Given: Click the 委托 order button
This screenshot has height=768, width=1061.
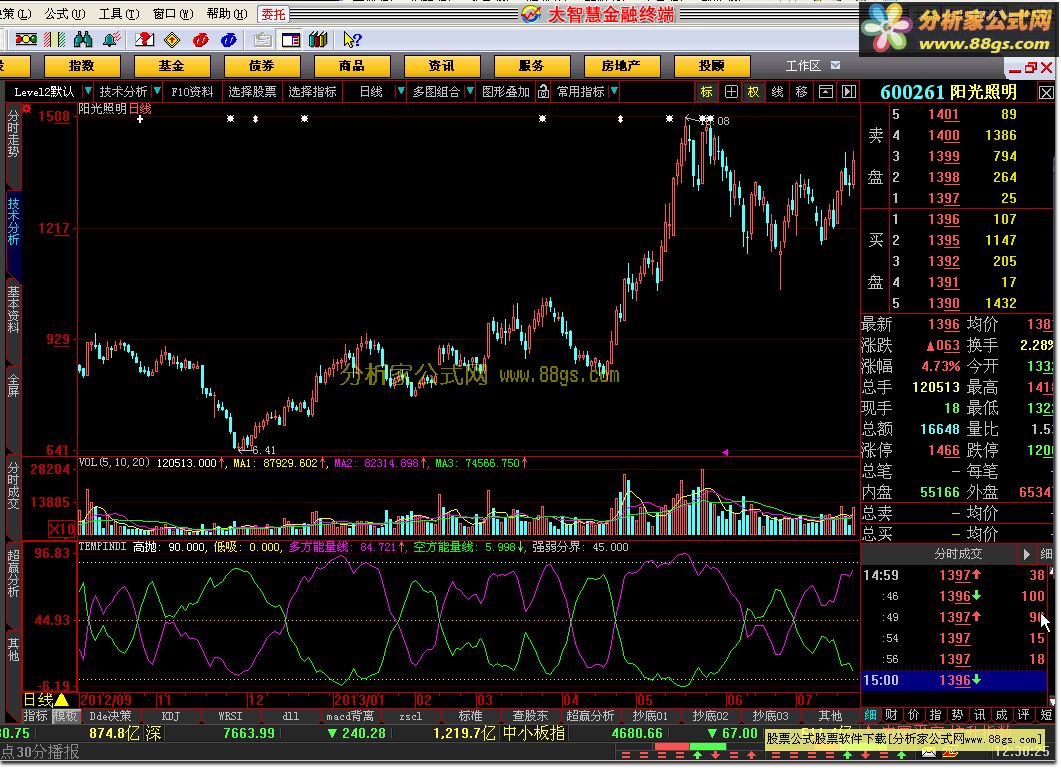Looking at the screenshot, I should tap(273, 14).
